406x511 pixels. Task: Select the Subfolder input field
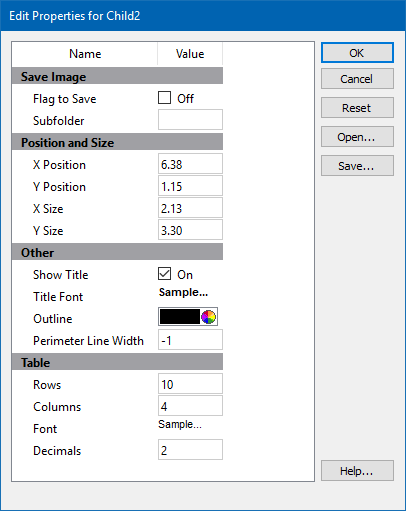click(190, 120)
